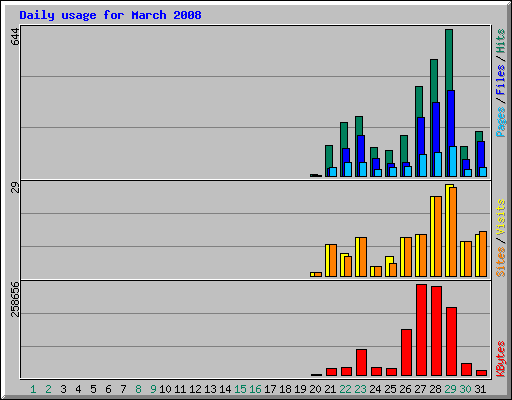Click the red KBytes legend label
512x400 pixels.
point(500,359)
